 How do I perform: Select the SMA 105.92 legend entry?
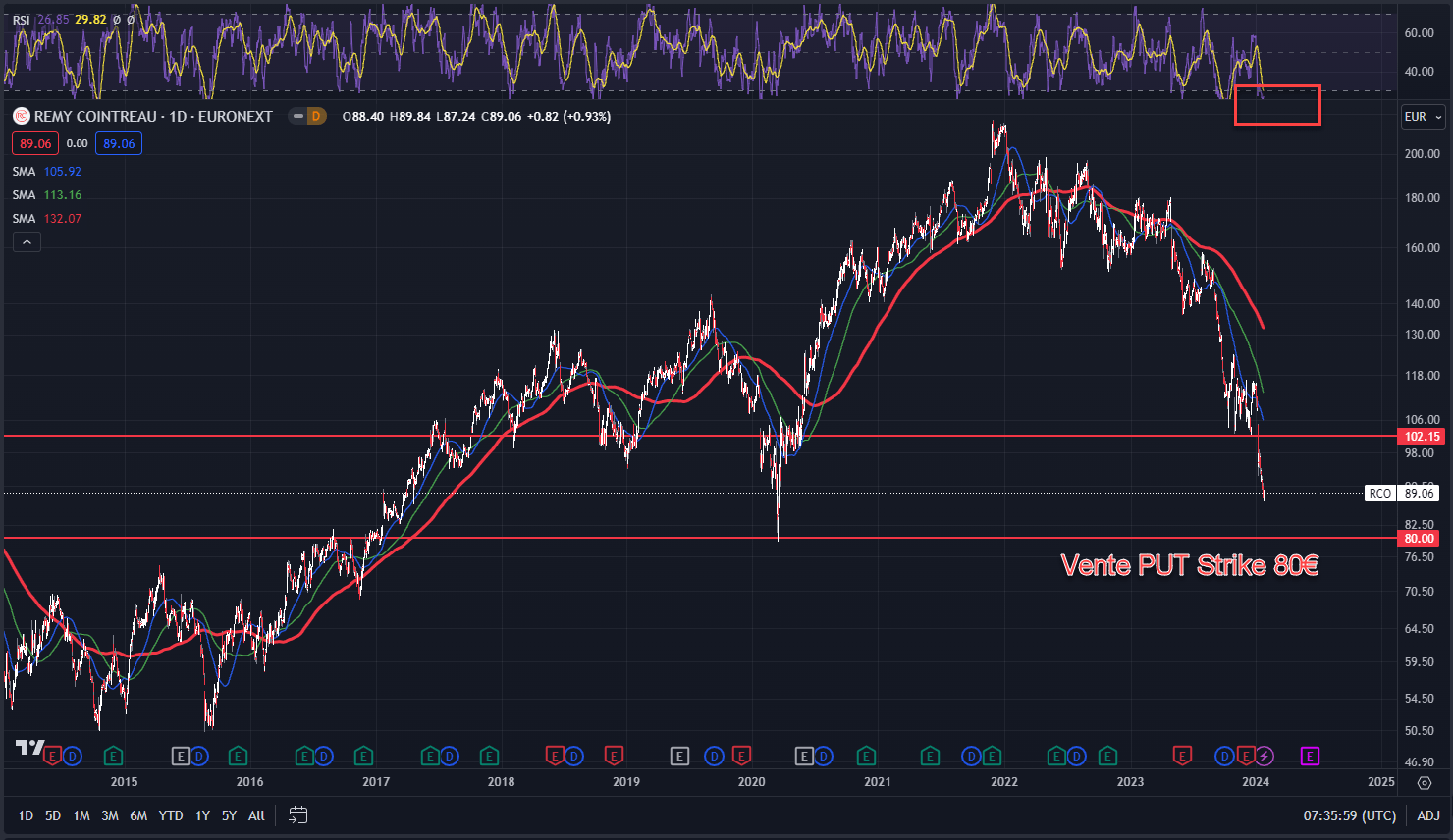coord(47,171)
